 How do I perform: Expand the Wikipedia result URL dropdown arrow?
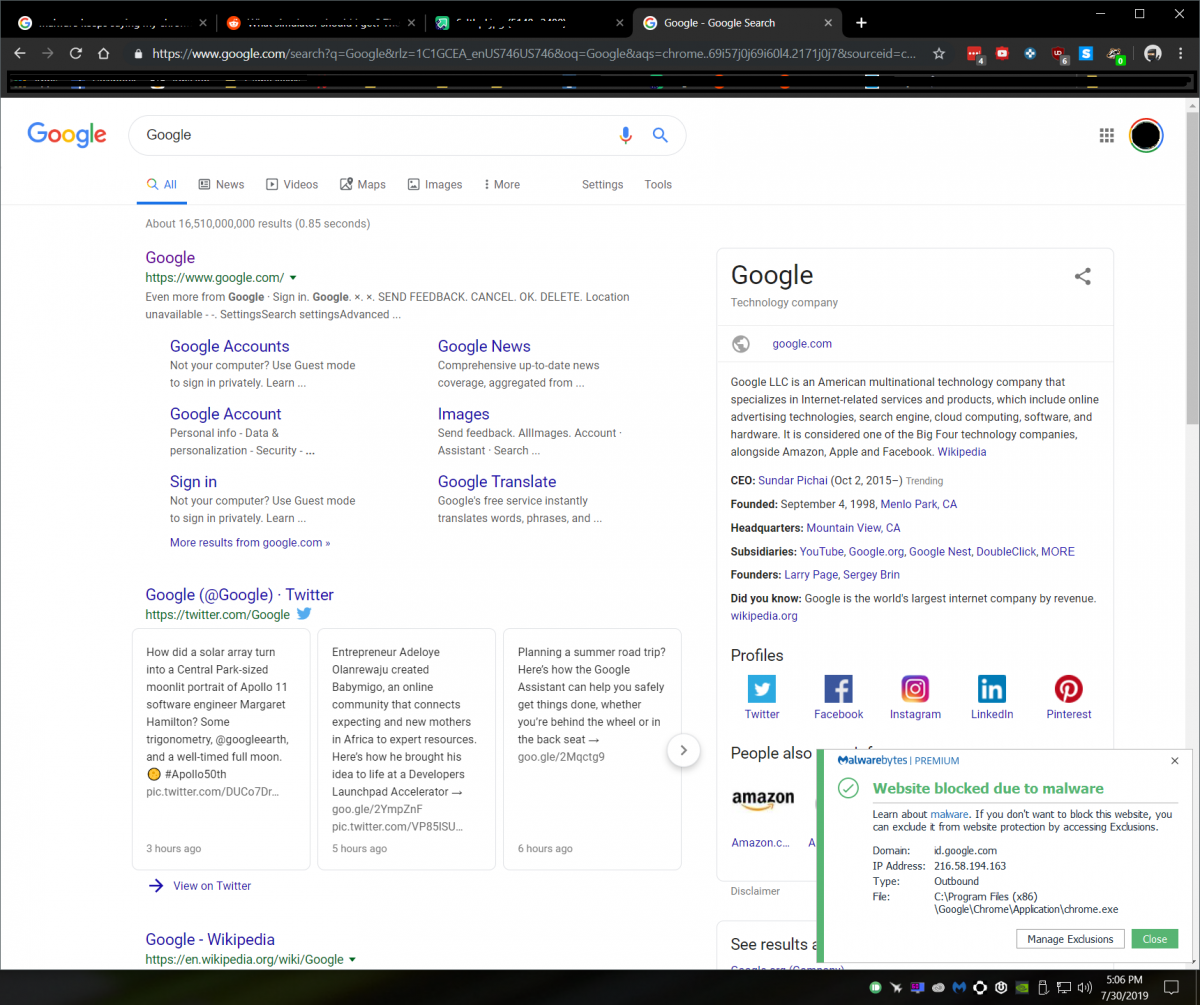click(x=352, y=960)
